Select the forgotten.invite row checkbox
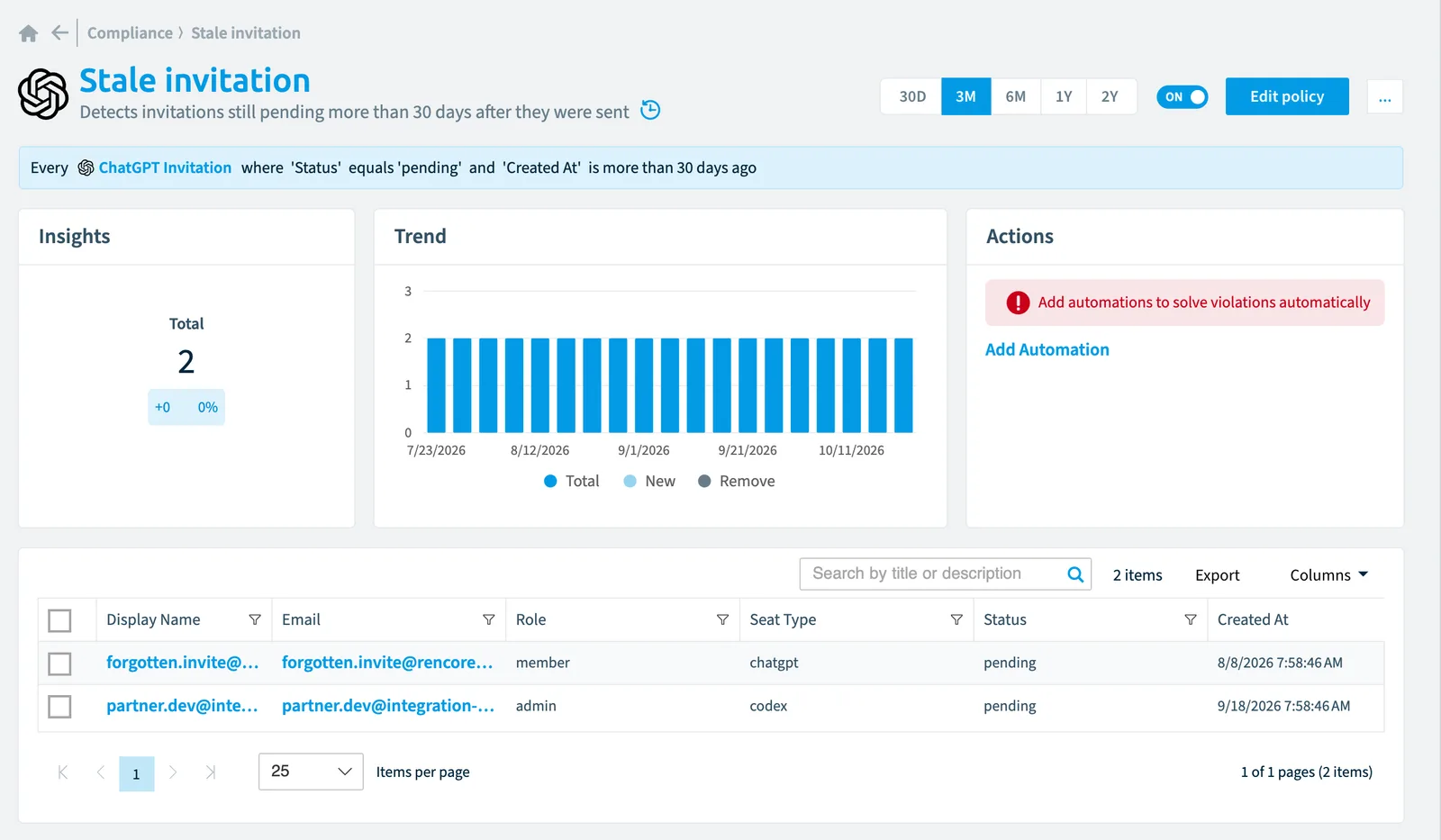This screenshot has height=840, width=1441. 59,664
